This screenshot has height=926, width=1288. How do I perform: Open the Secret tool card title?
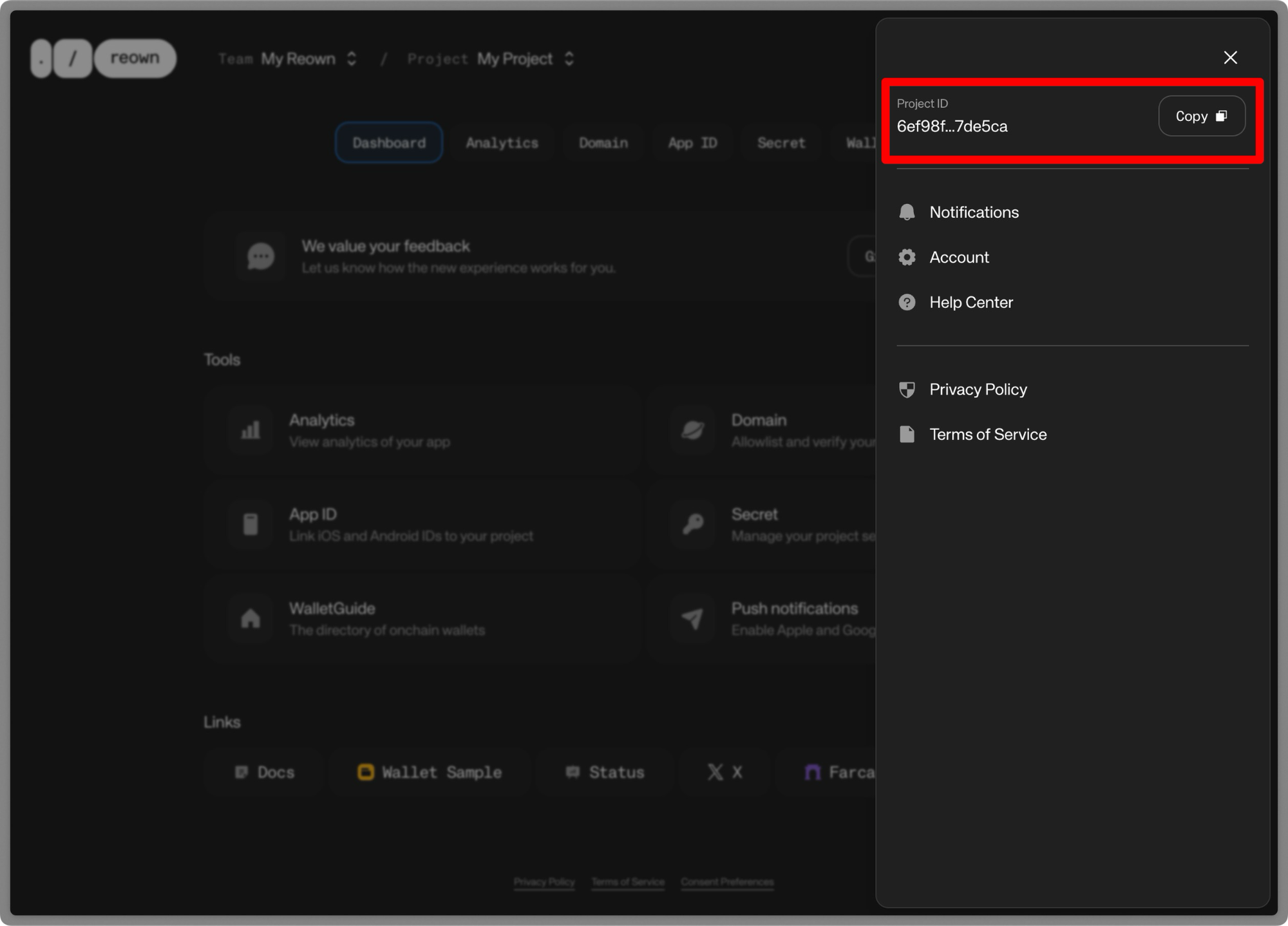click(754, 514)
